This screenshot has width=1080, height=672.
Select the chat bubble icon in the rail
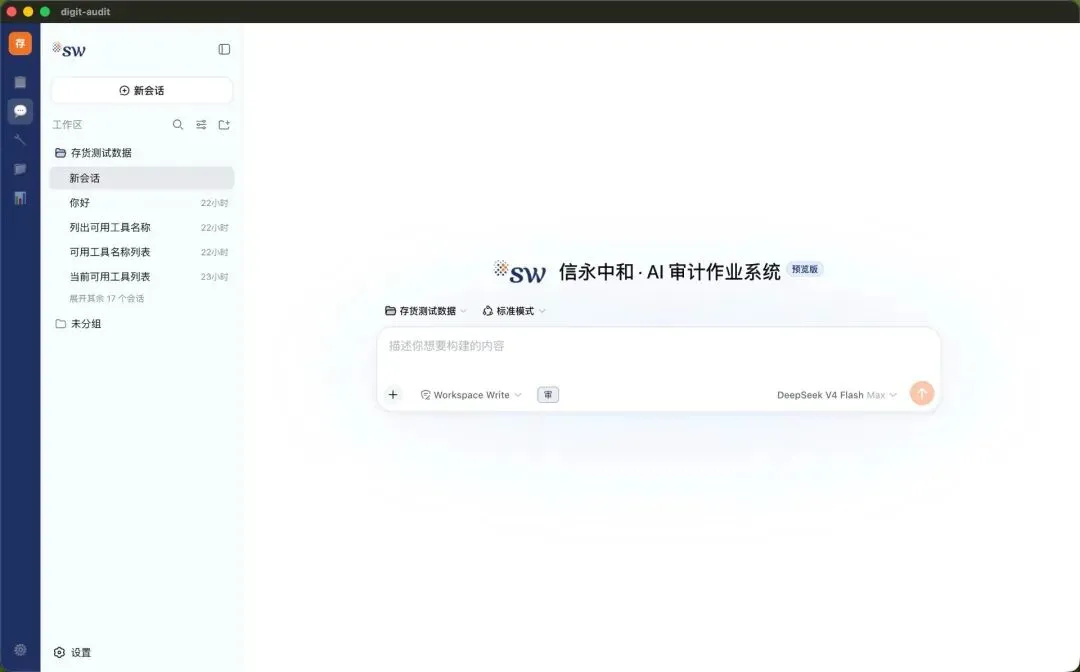coord(20,111)
